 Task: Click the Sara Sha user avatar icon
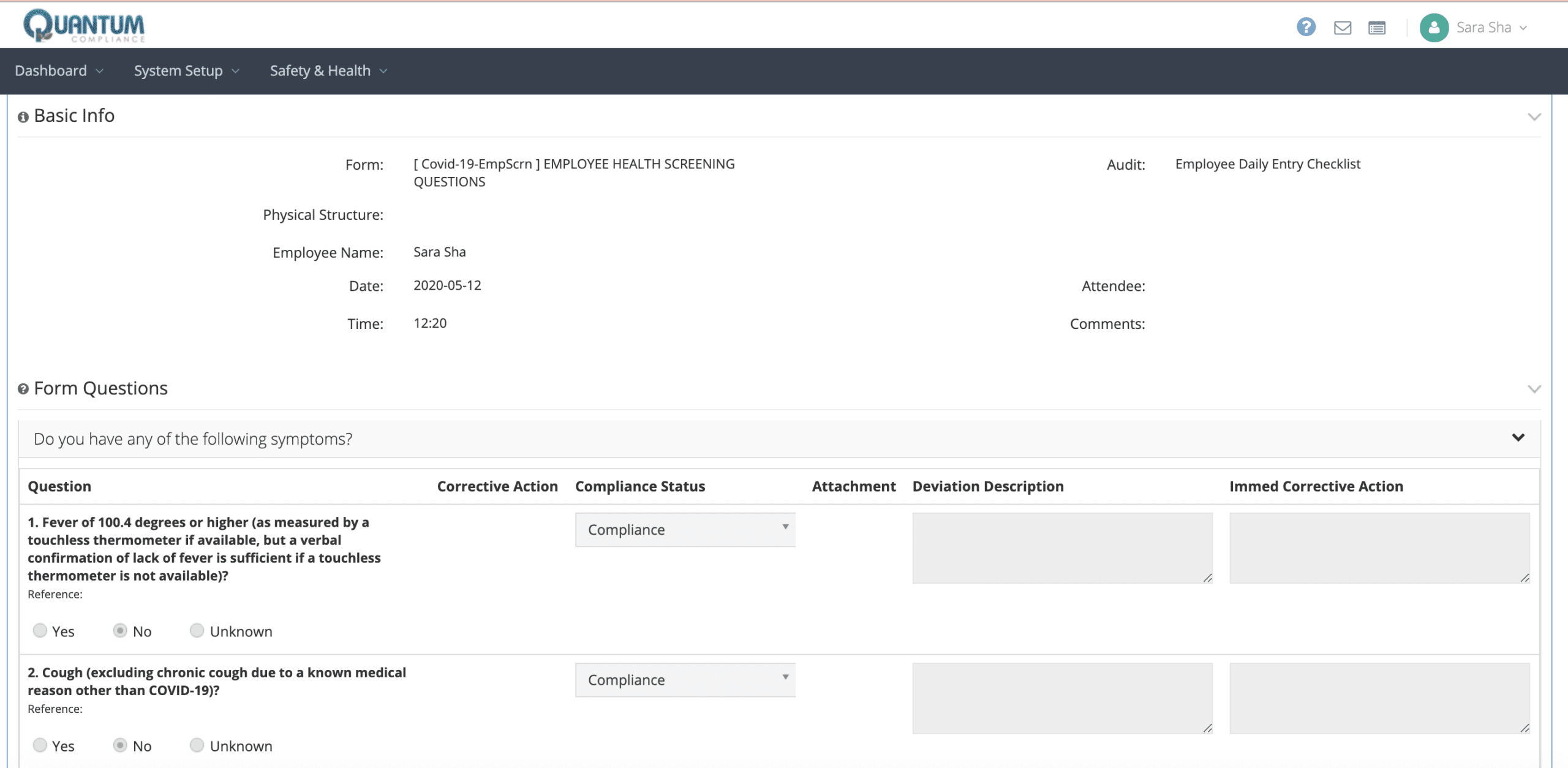[1434, 28]
